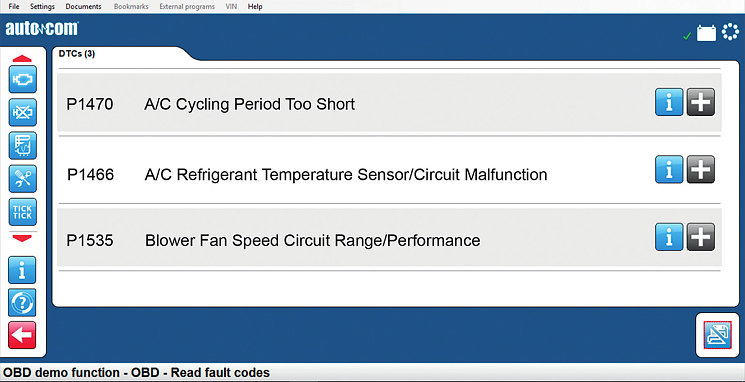This screenshot has height=382, width=745.
Task: Expand P1470 details with plus button
Action: [701, 102]
